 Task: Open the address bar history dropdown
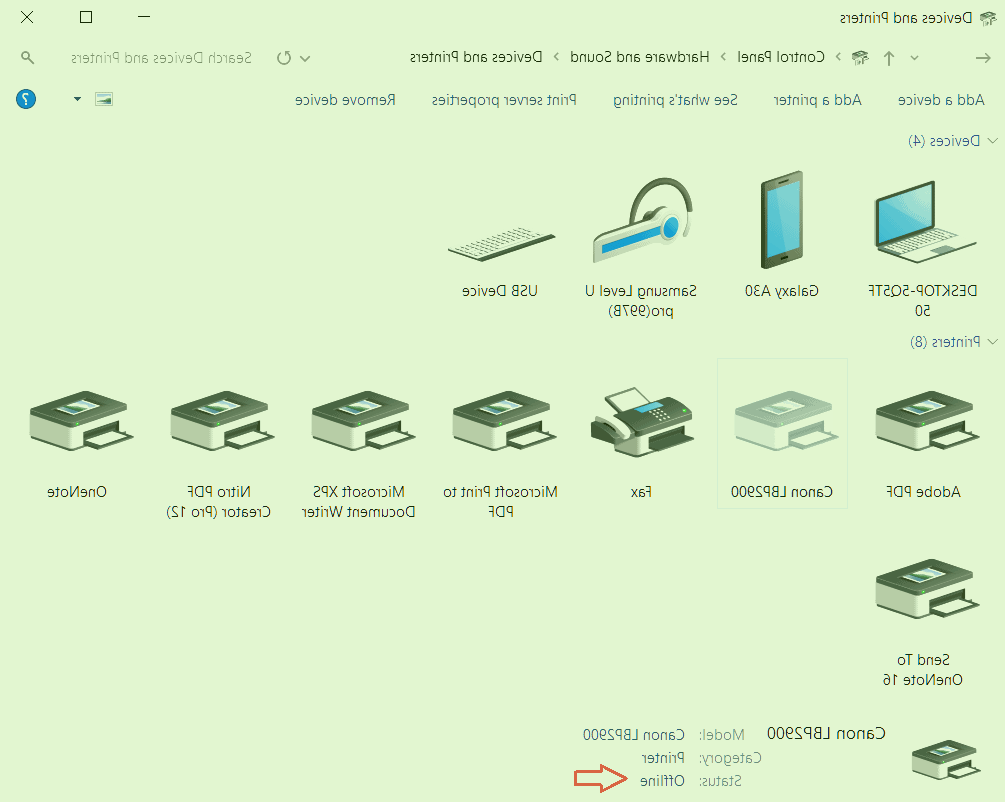(306, 58)
